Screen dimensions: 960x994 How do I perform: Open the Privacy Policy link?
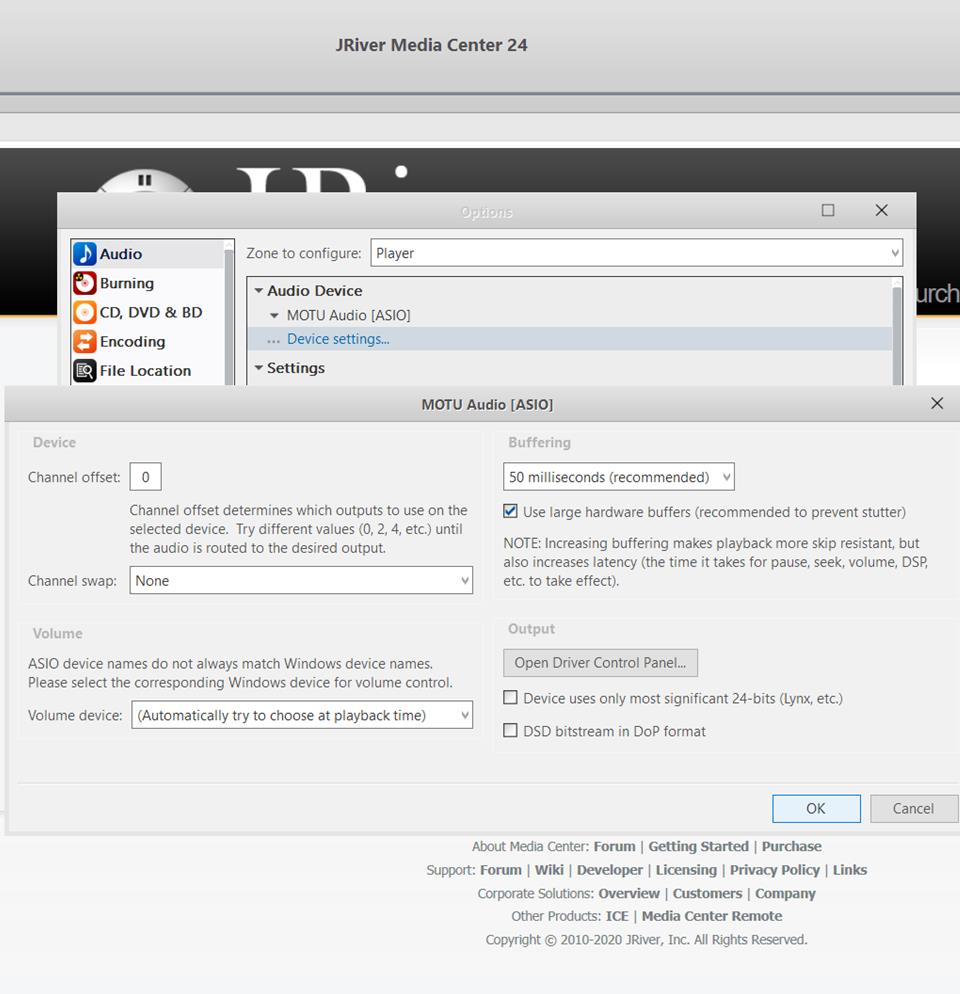click(x=775, y=870)
